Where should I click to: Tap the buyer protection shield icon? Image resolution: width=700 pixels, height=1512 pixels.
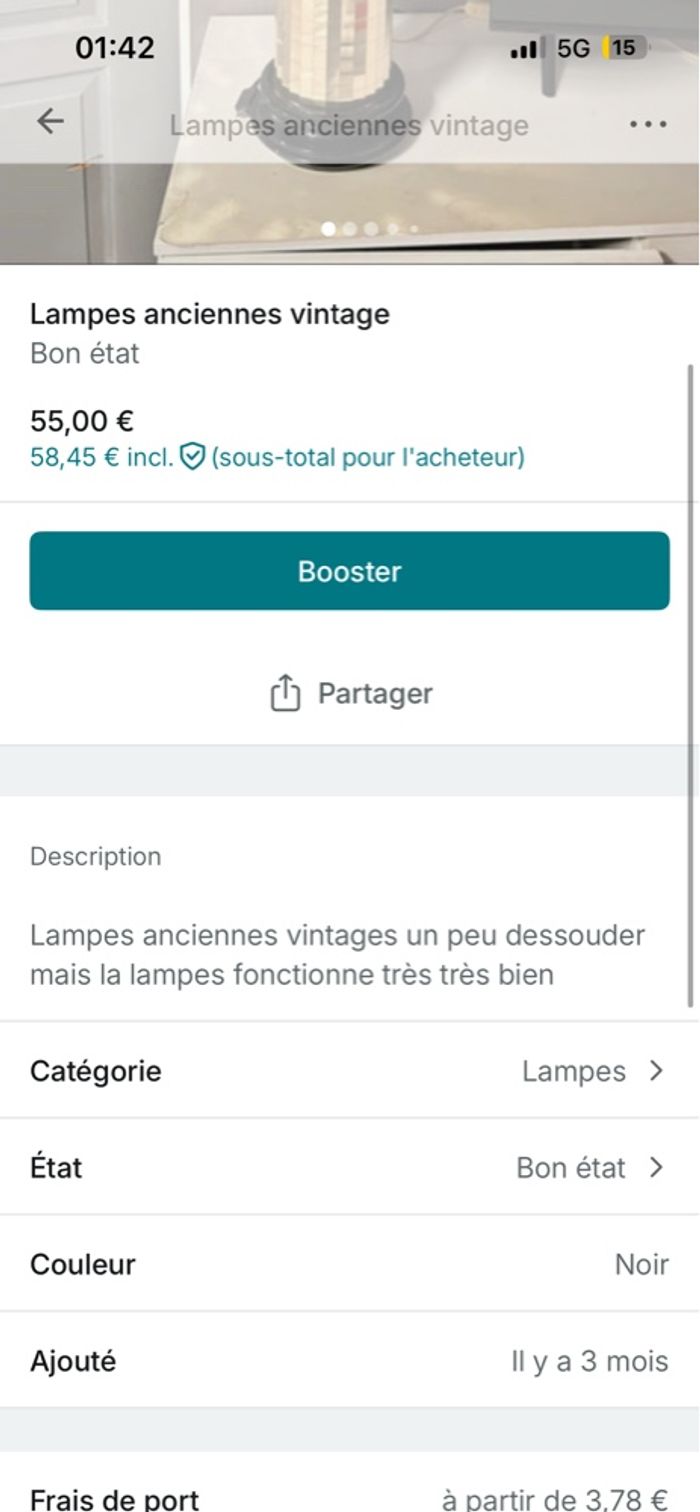(192, 458)
